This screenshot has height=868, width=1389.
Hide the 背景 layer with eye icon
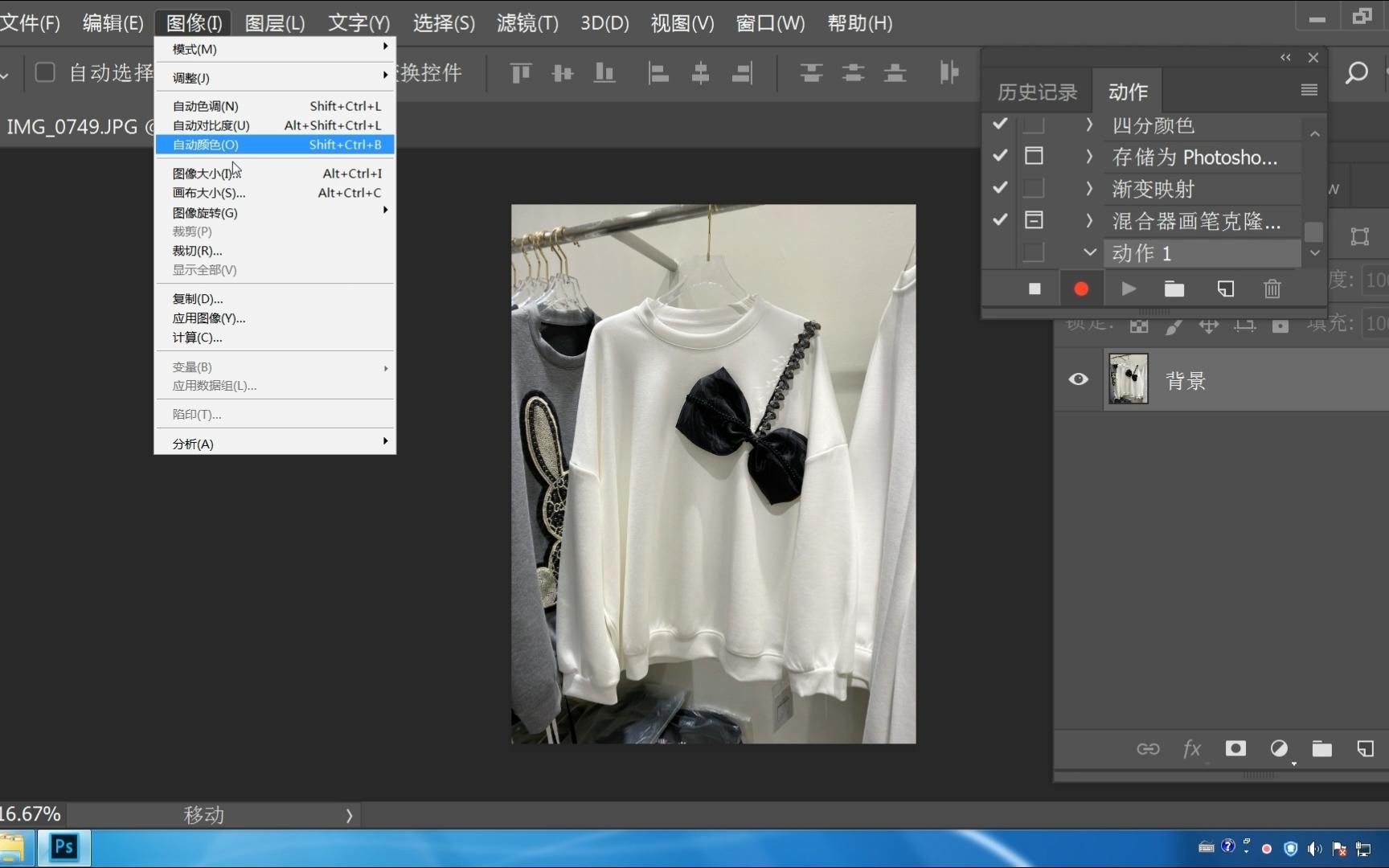1079,379
